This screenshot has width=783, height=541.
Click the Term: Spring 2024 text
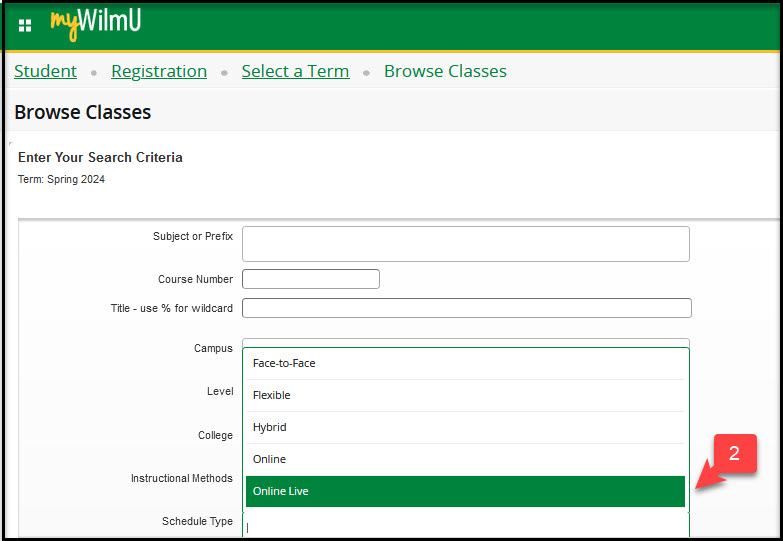click(61, 180)
